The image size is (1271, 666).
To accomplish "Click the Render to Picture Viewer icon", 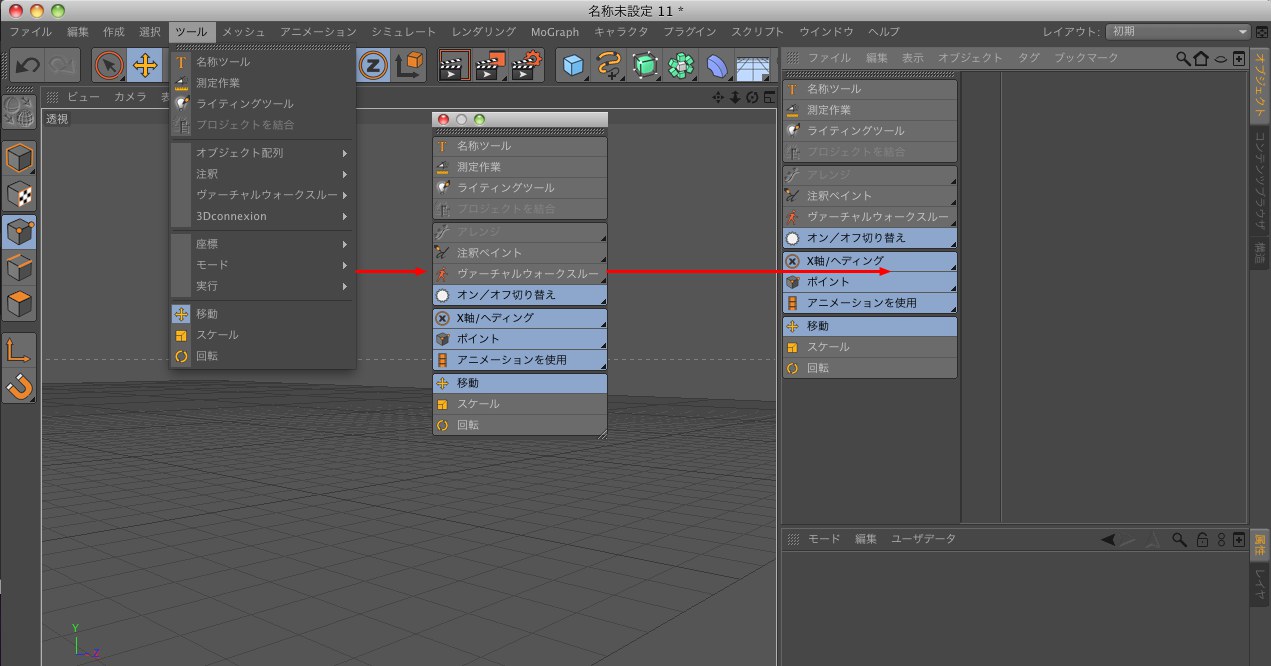I will [x=488, y=66].
